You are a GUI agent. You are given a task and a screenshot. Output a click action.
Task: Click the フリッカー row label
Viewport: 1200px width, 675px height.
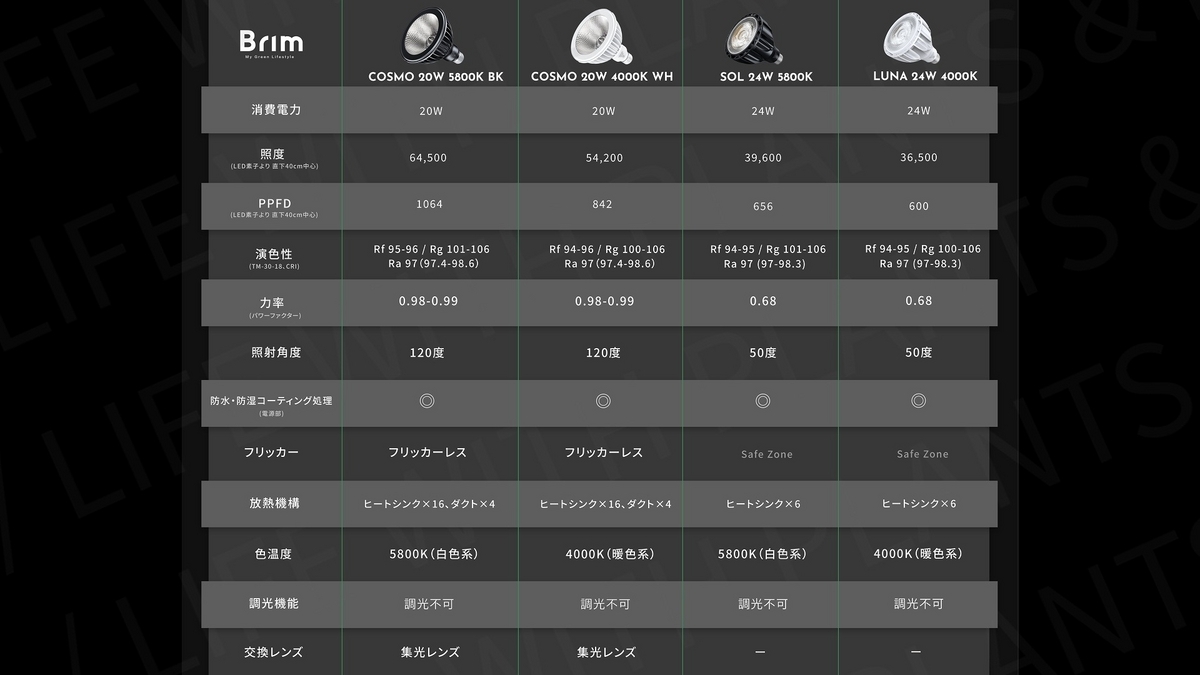click(x=271, y=452)
